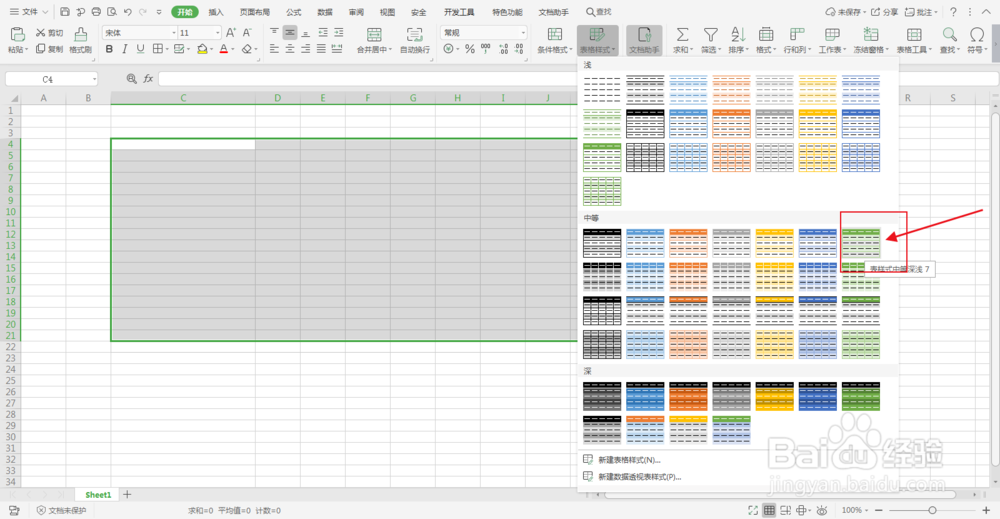This screenshot has width=1000, height=519.
Task: Click the Rows and Columns (行和列) icon
Action: [797, 34]
